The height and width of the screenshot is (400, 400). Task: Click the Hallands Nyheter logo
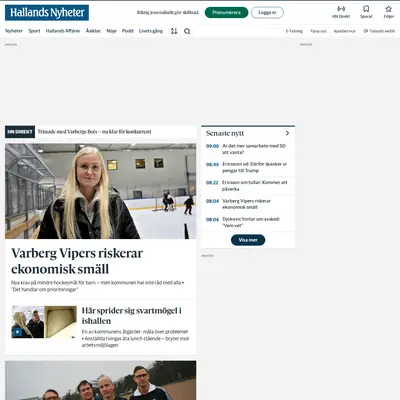point(47,13)
